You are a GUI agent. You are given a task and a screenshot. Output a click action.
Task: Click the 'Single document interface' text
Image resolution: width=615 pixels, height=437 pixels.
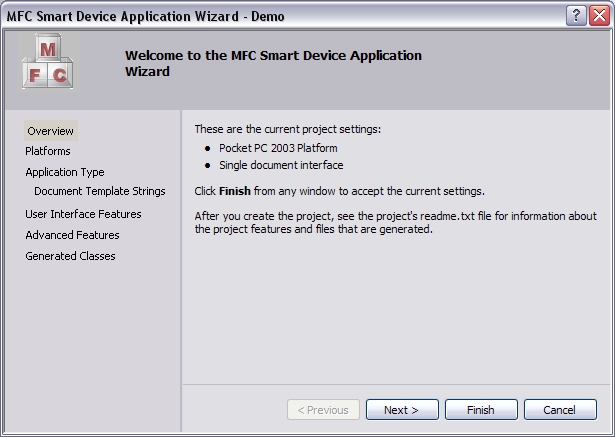click(281, 165)
